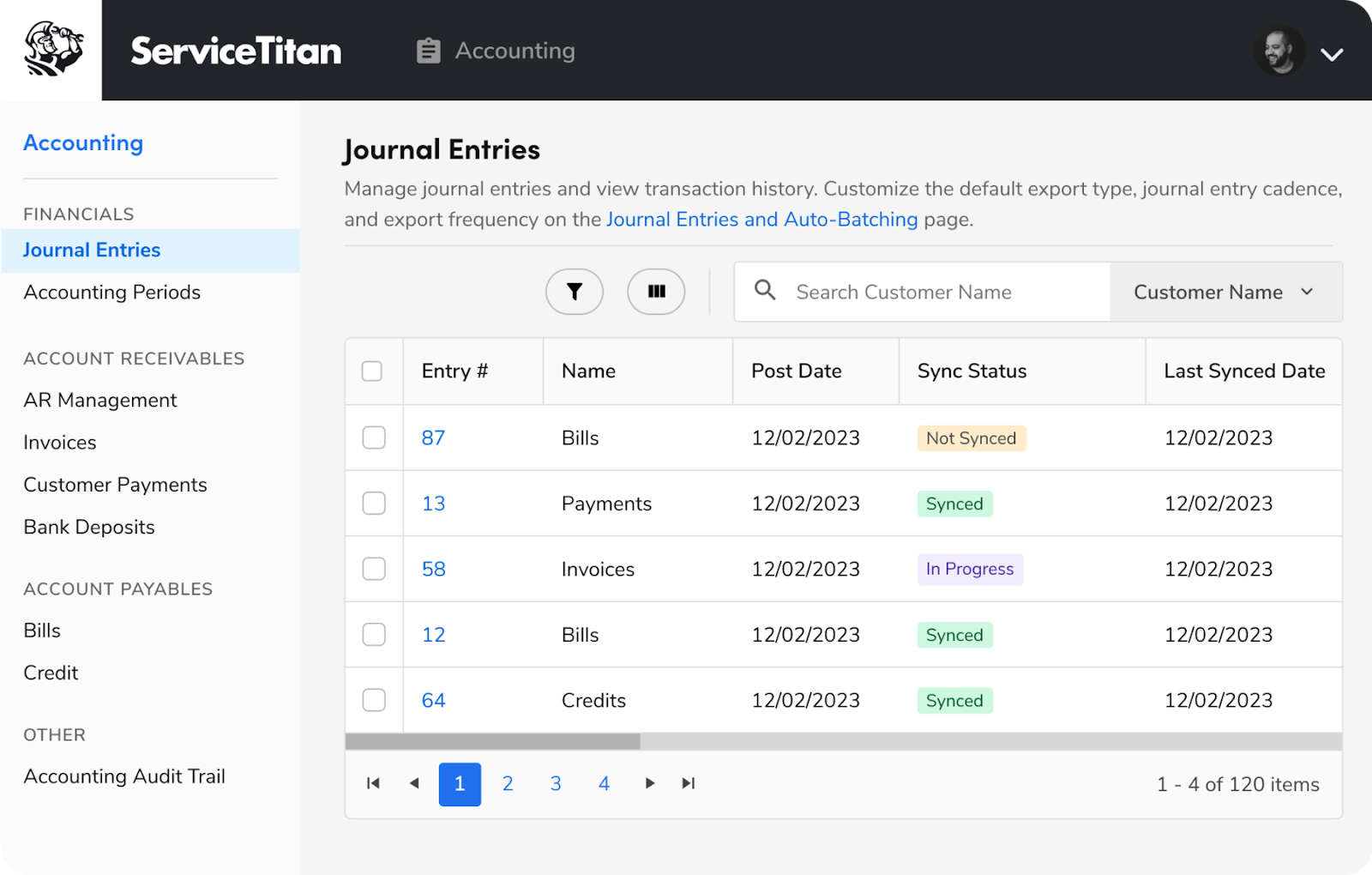Expand the user account chevron menu
1372x875 pixels.
coord(1331,55)
